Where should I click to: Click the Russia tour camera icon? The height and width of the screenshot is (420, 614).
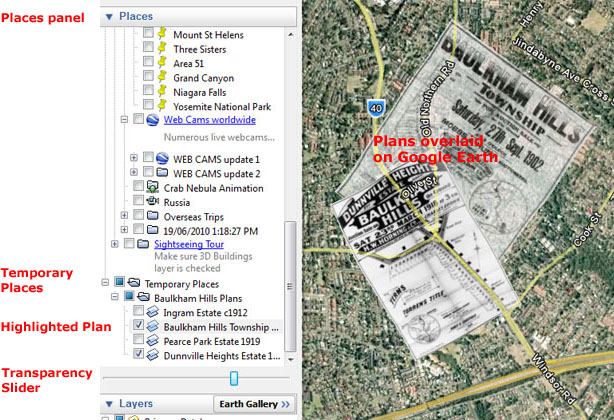152,201
